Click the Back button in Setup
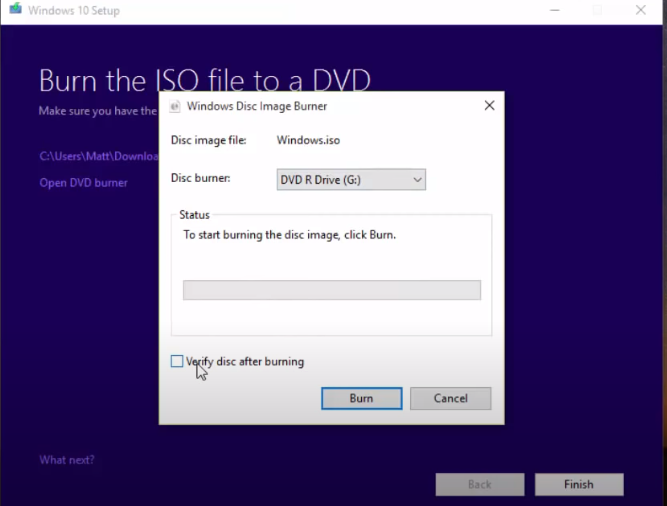The image size is (667, 506). coord(480,484)
